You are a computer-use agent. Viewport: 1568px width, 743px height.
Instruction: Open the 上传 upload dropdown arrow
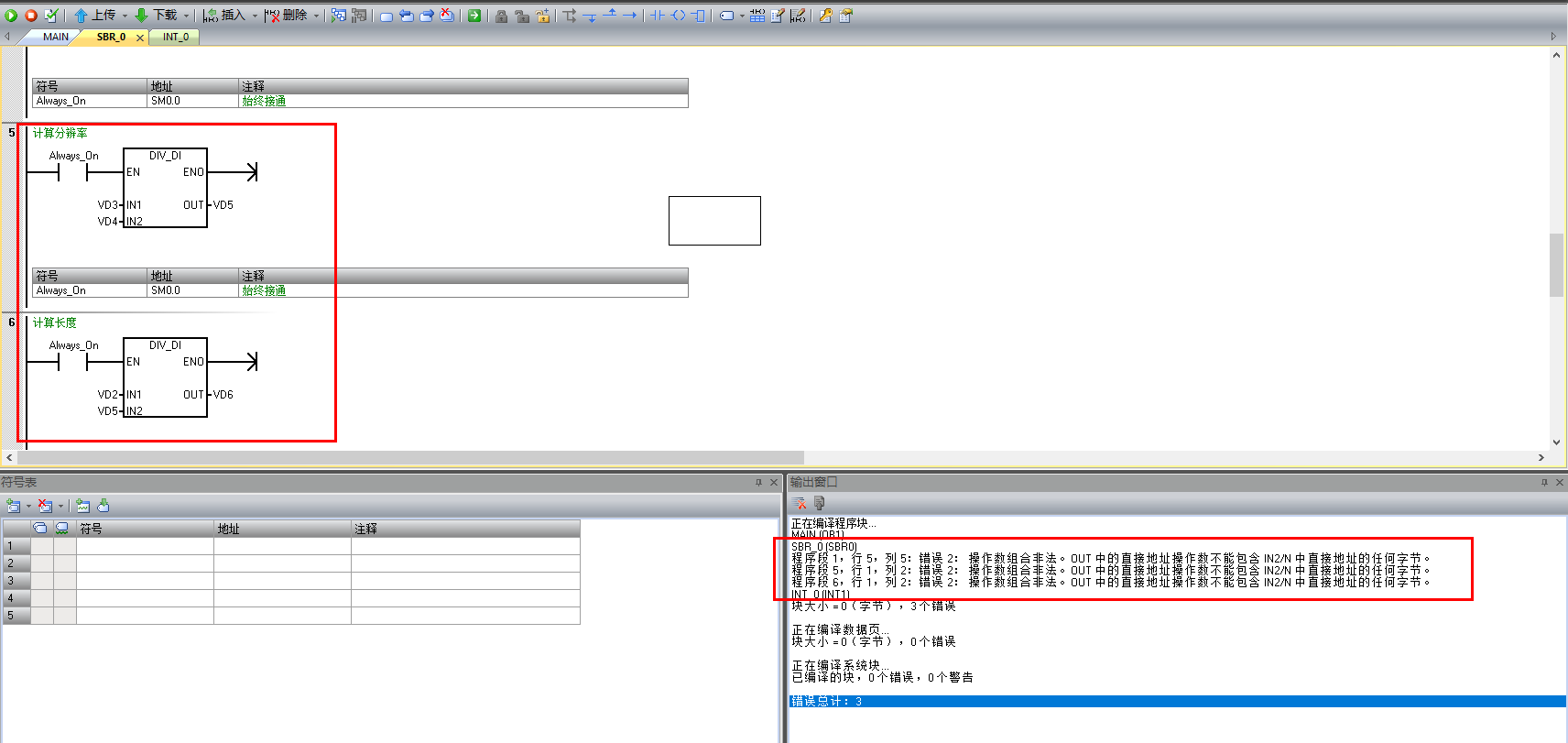[x=125, y=16]
